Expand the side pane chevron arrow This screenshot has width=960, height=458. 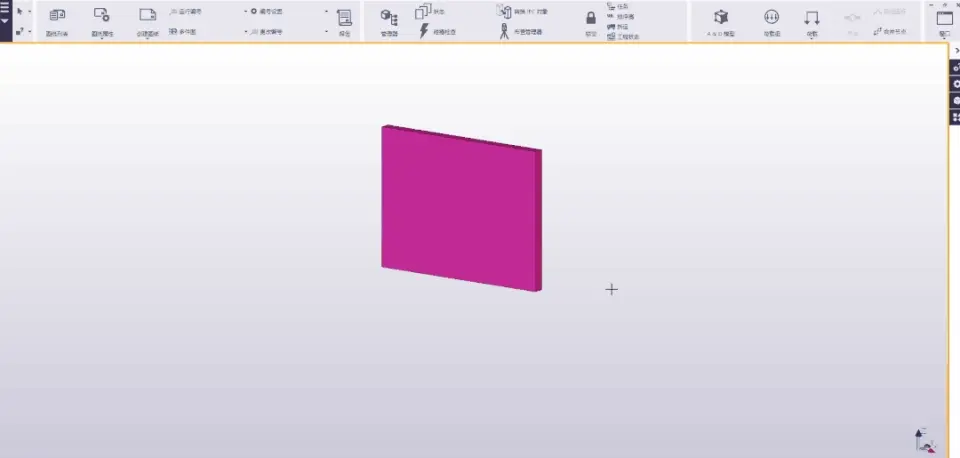tap(957, 51)
